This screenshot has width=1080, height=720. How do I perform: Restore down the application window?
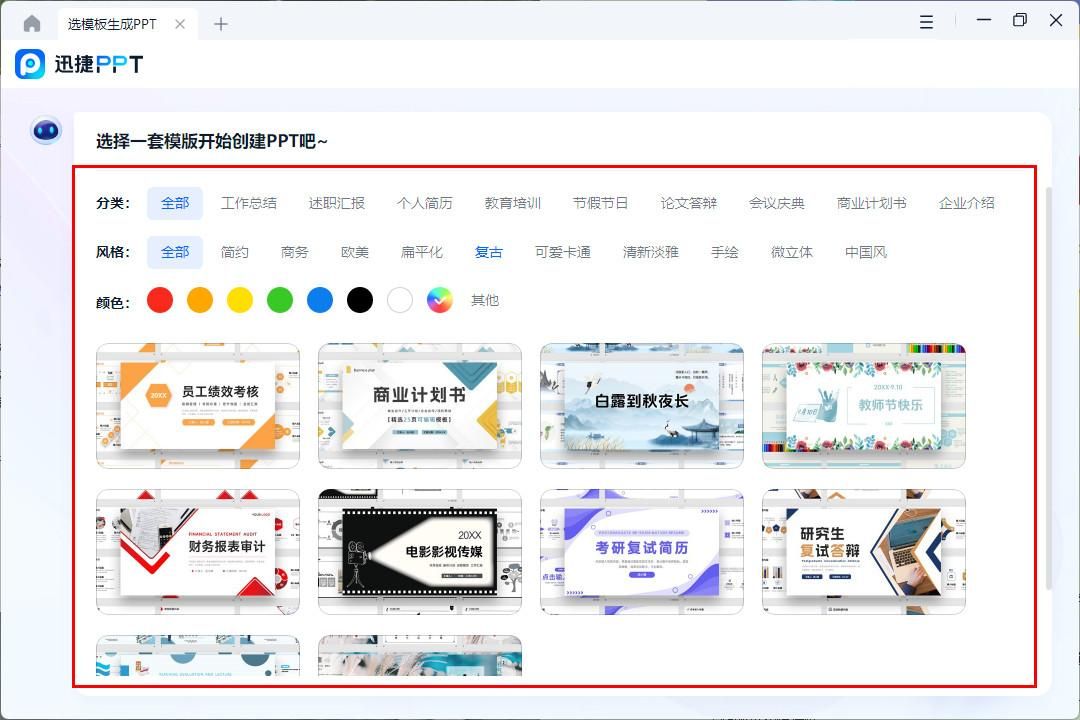point(1020,20)
